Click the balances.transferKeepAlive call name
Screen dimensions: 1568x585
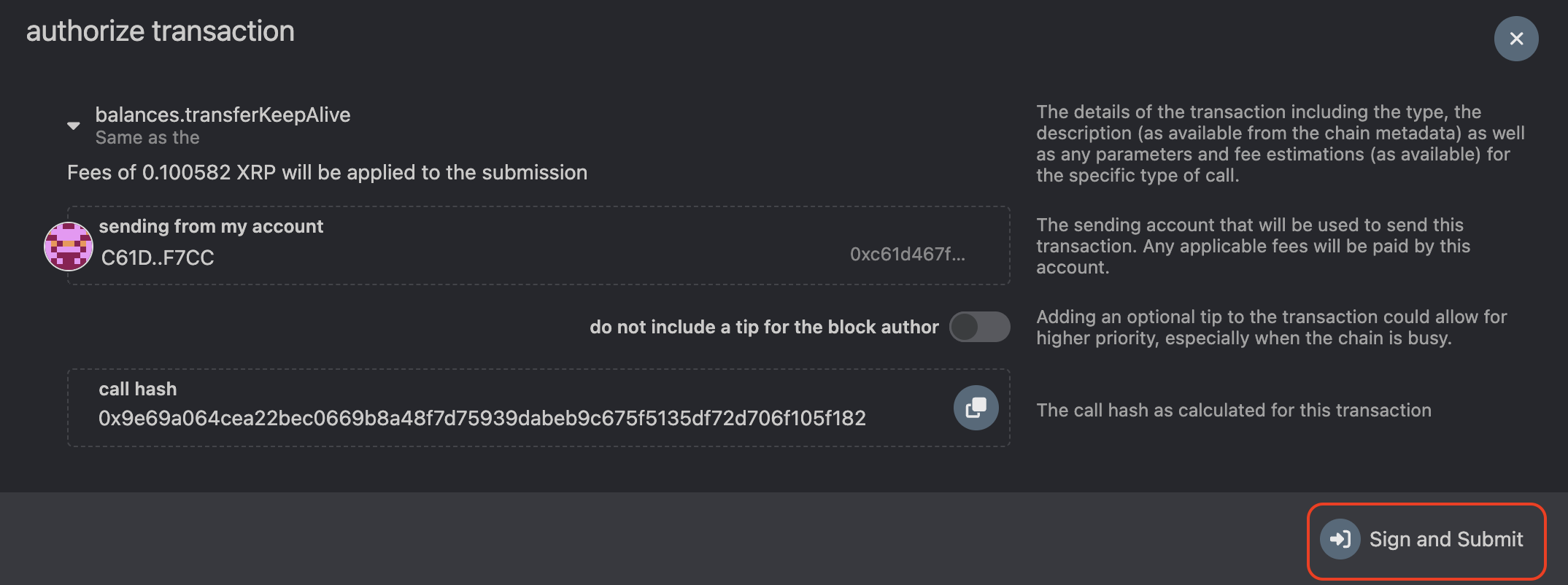[223, 115]
